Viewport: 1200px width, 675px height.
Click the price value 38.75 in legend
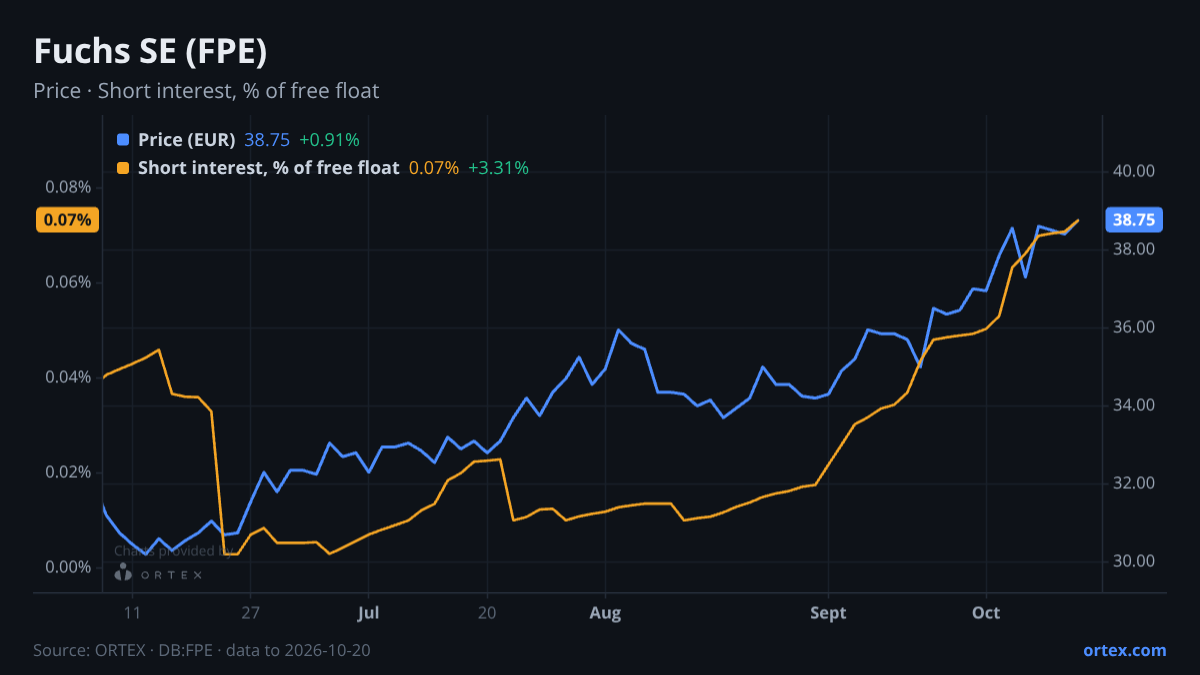click(267, 140)
